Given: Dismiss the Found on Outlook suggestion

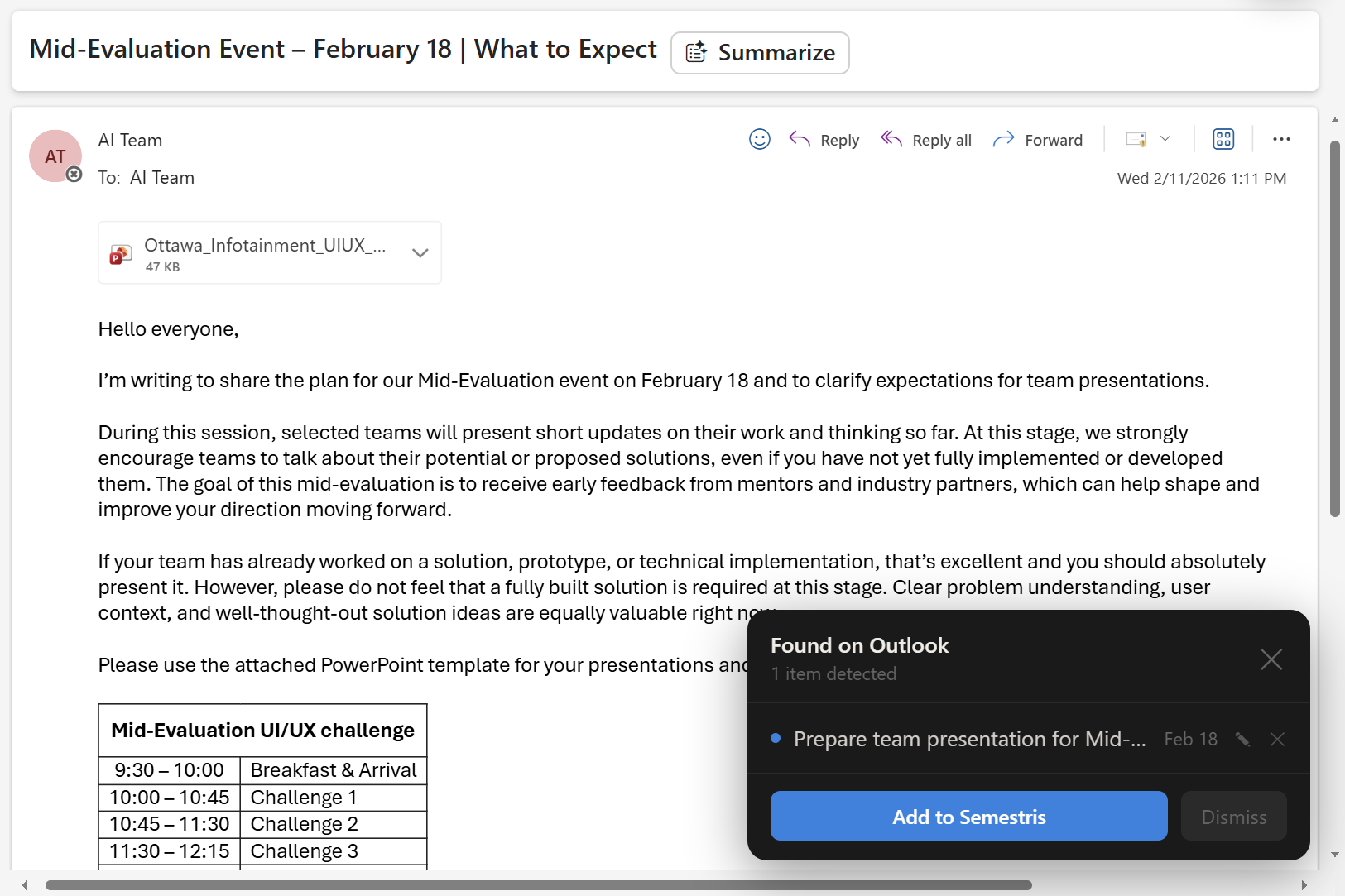Looking at the screenshot, I should click(1232, 816).
